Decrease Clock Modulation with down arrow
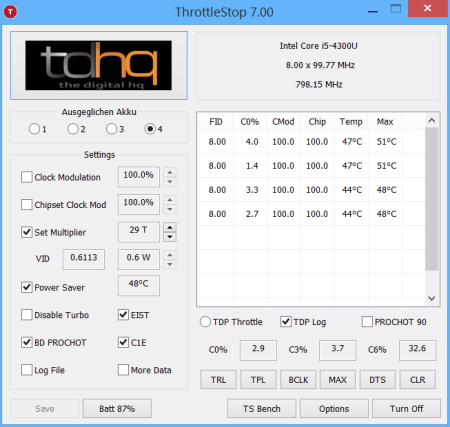 pyautogui.click(x=170, y=182)
